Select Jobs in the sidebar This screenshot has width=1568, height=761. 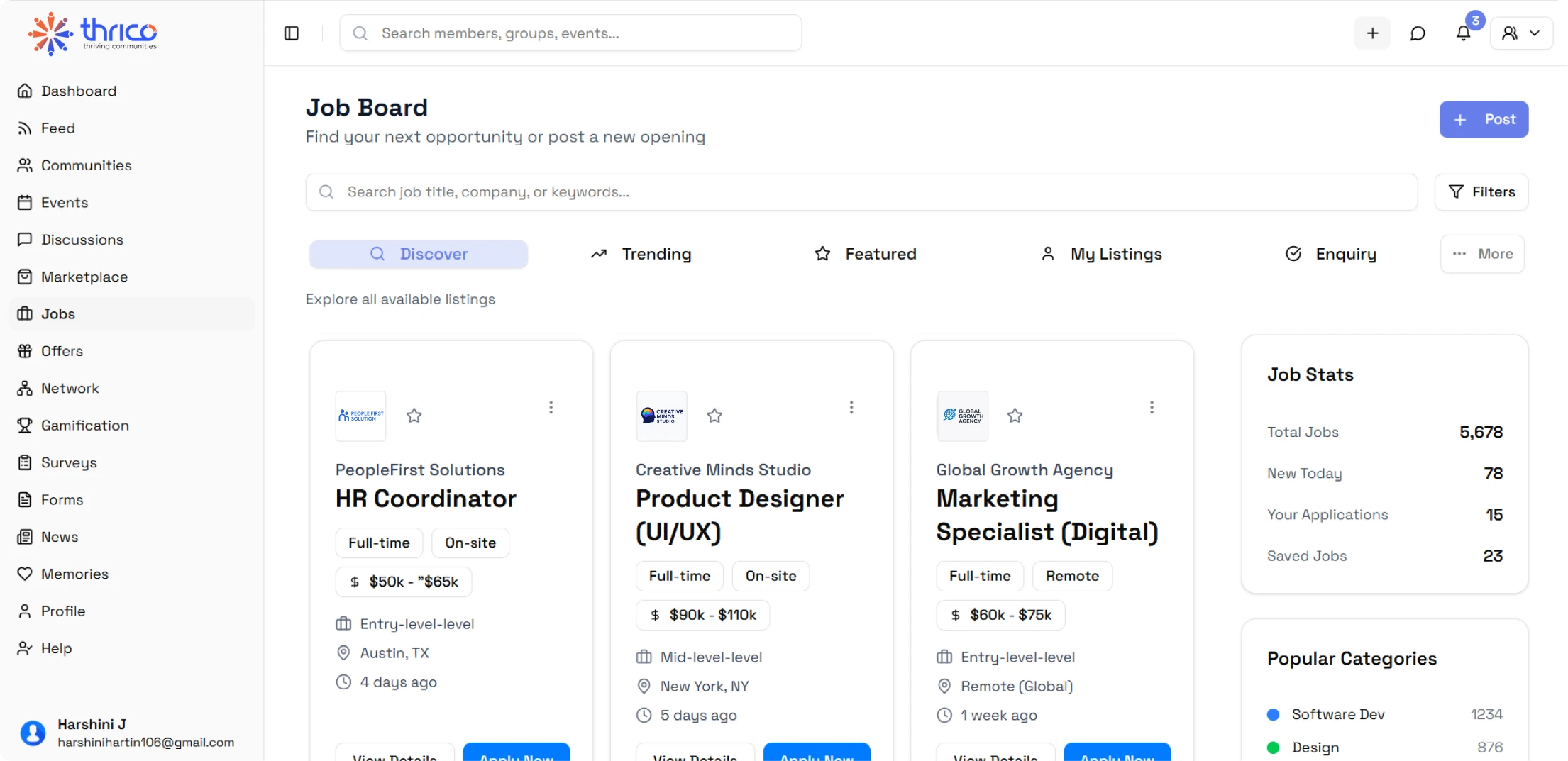tap(132, 314)
